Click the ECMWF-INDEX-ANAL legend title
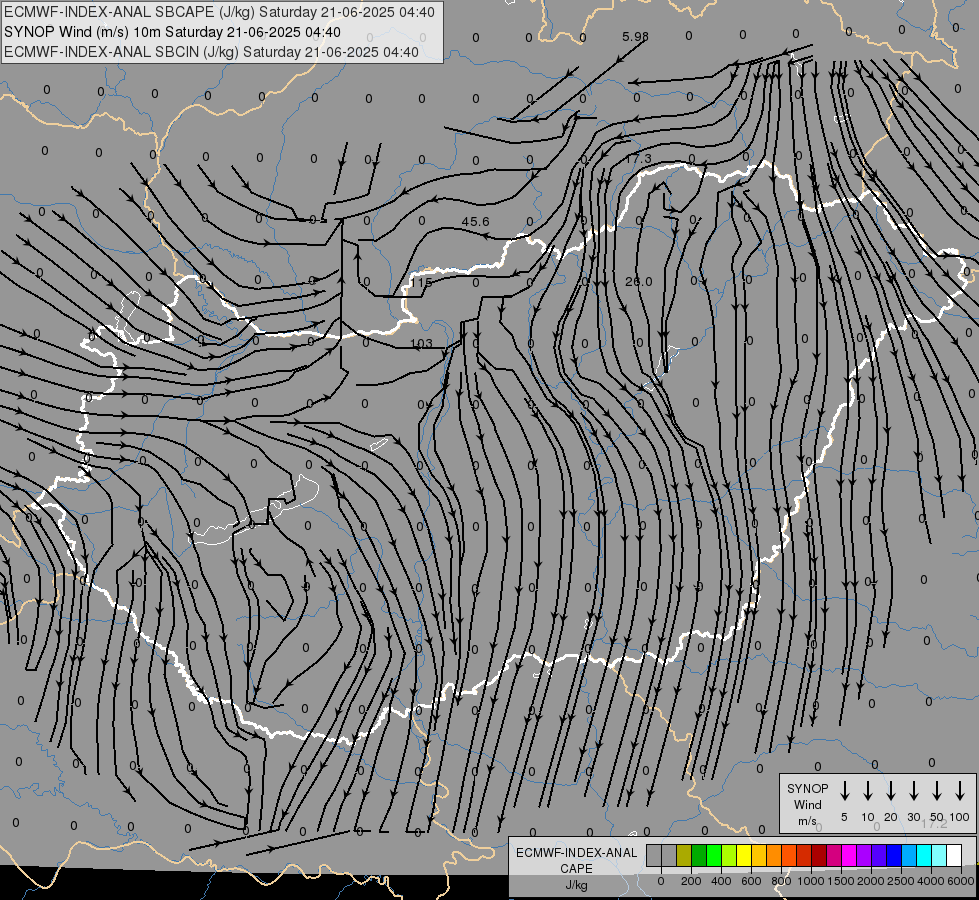 [x=576, y=853]
